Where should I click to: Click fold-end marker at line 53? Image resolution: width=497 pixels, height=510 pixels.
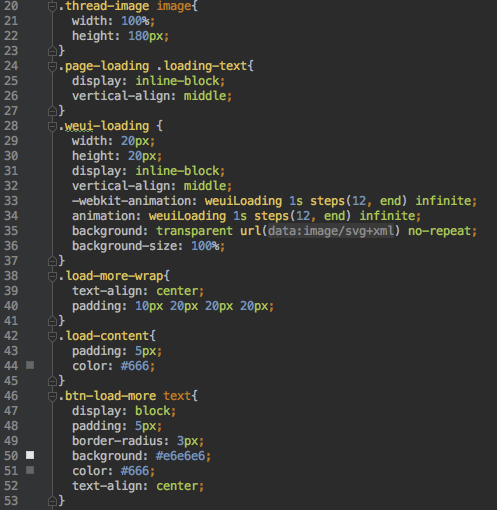(x=52, y=501)
